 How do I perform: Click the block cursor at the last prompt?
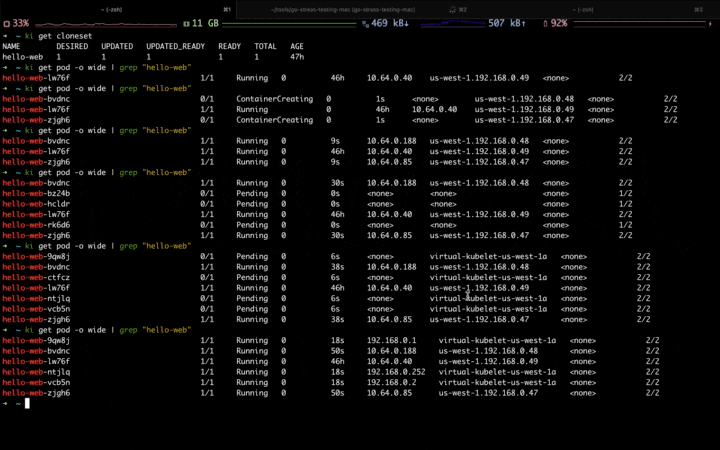point(27,403)
